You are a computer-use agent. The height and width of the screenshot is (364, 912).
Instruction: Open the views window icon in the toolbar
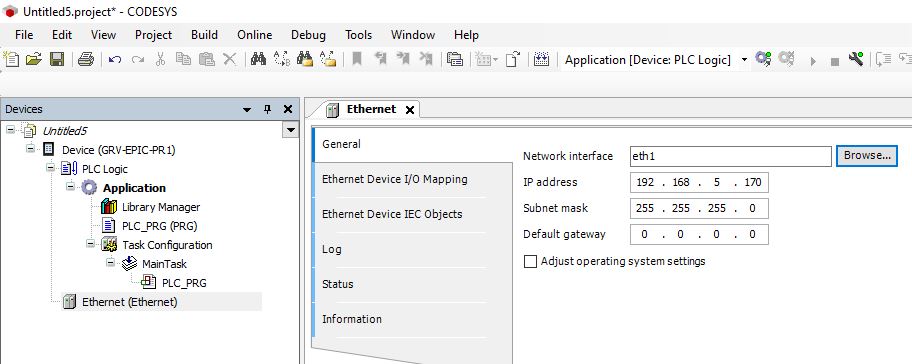click(455, 59)
